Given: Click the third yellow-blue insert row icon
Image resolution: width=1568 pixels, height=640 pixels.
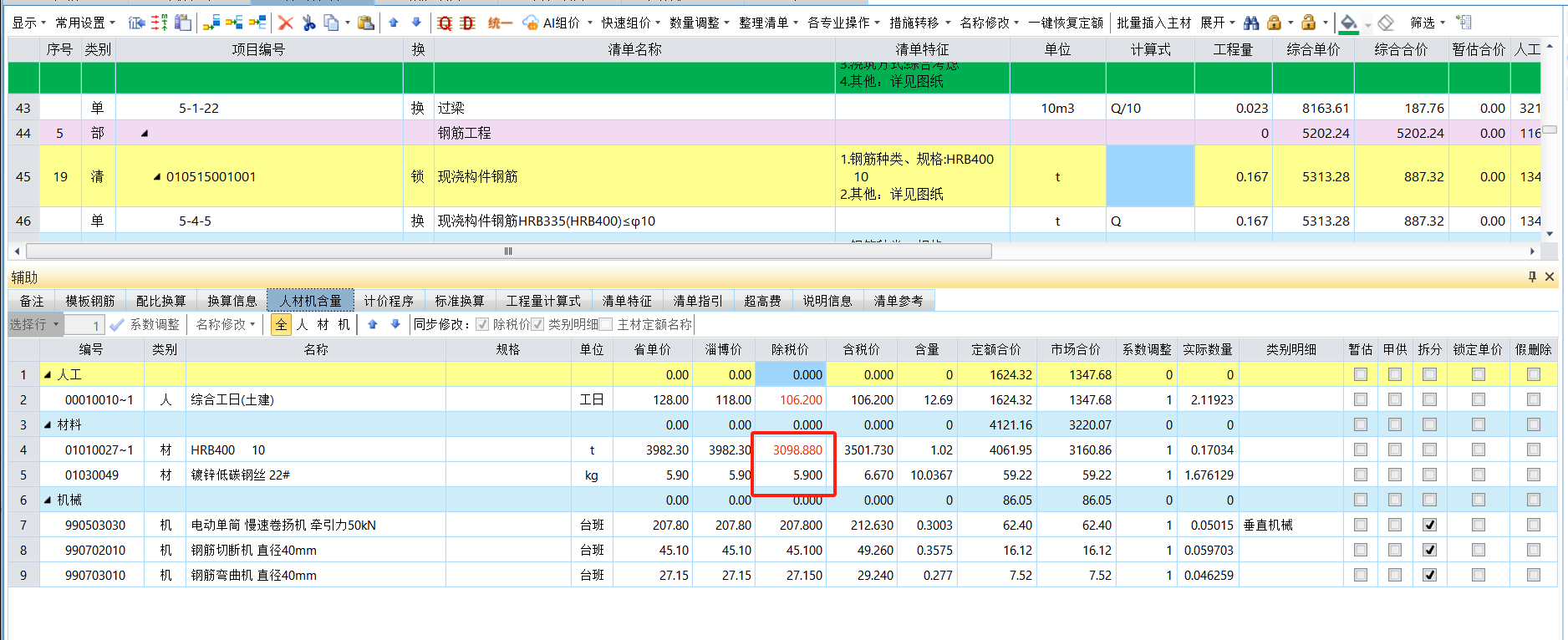Looking at the screenshot, I should [257, 23].
